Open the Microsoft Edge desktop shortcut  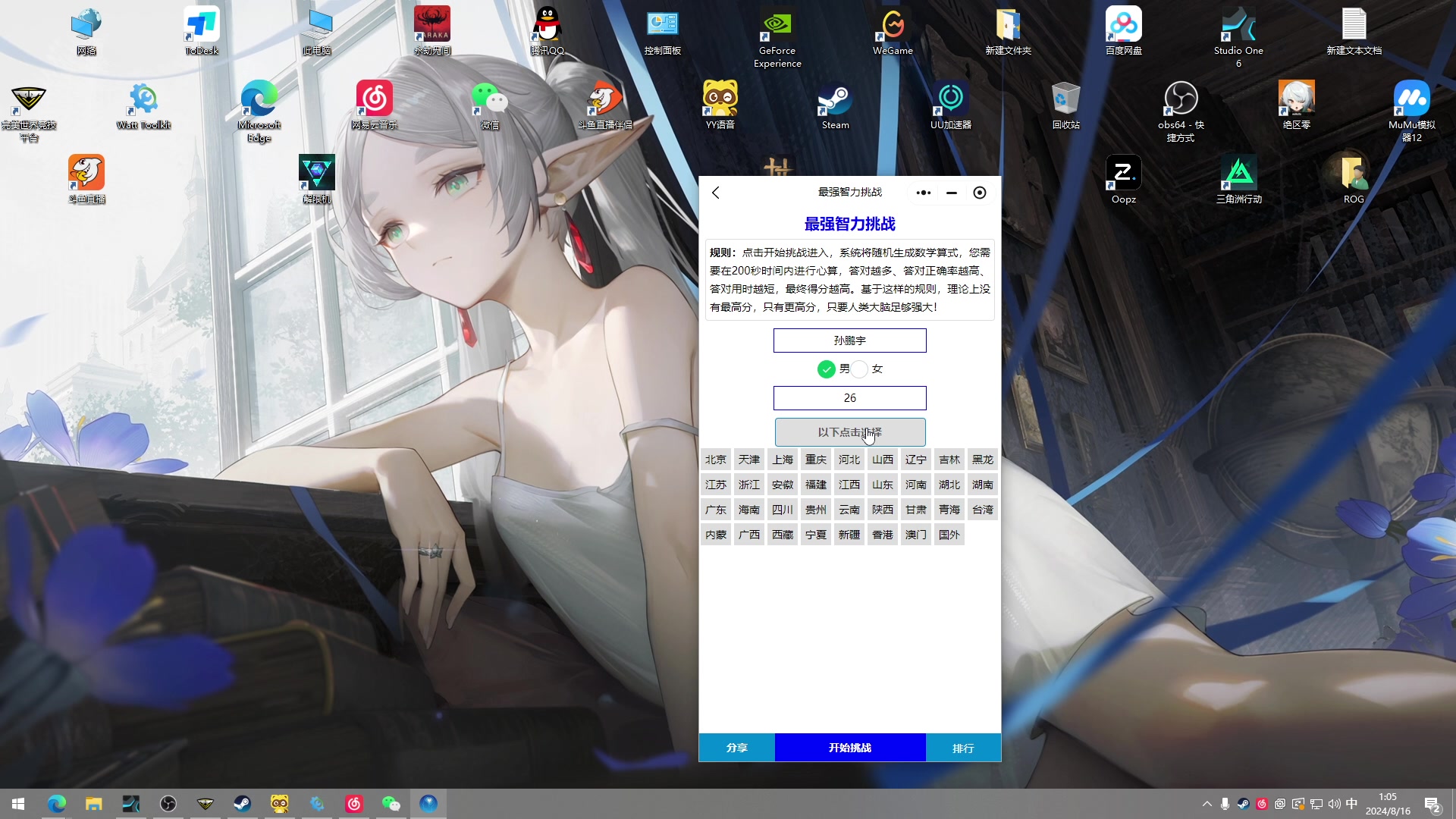coord(259,111)
